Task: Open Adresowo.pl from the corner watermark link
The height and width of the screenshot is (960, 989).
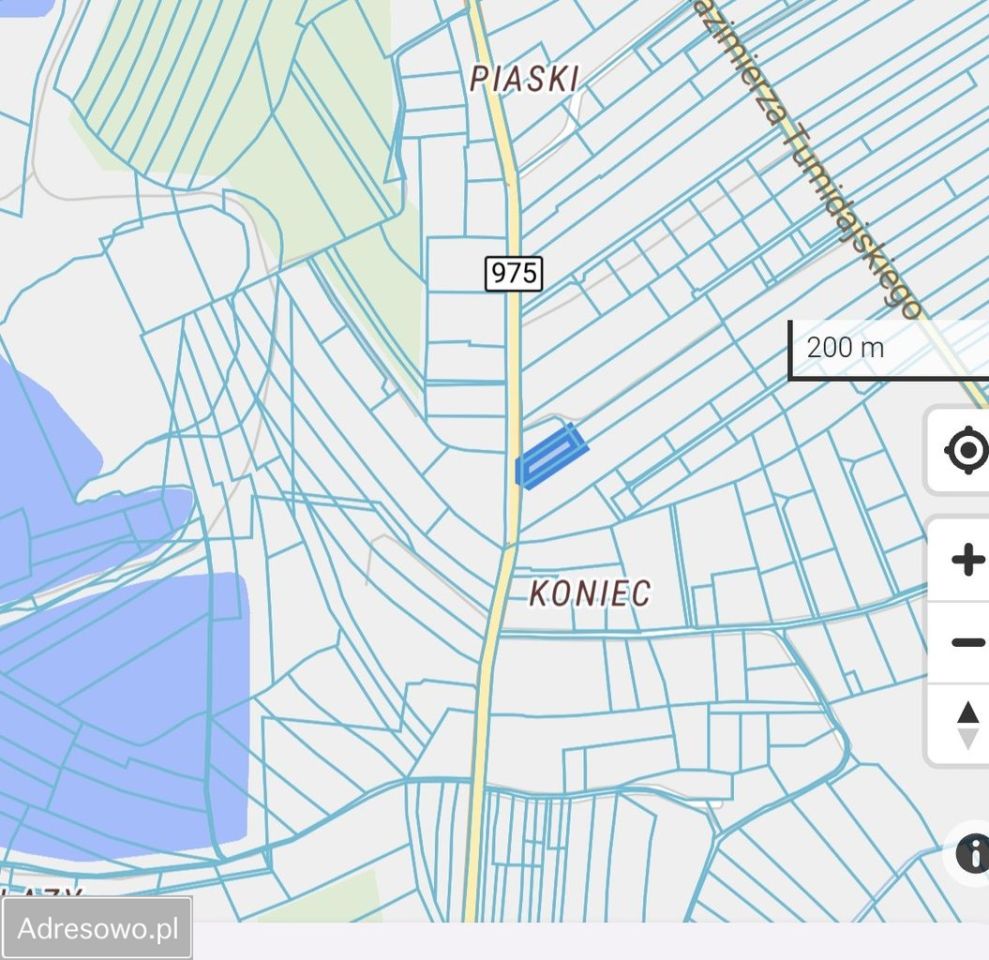Action: click(97, 929)
